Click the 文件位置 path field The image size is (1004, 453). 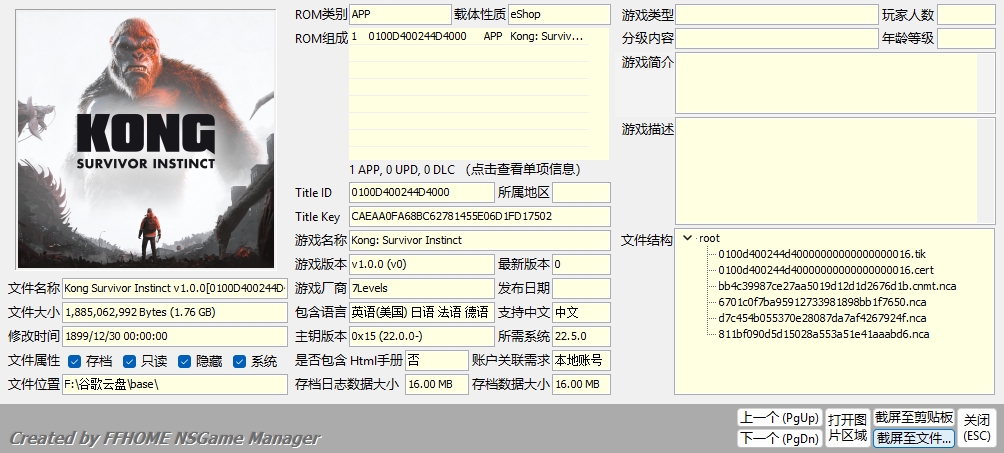click(x=175, y=384)
